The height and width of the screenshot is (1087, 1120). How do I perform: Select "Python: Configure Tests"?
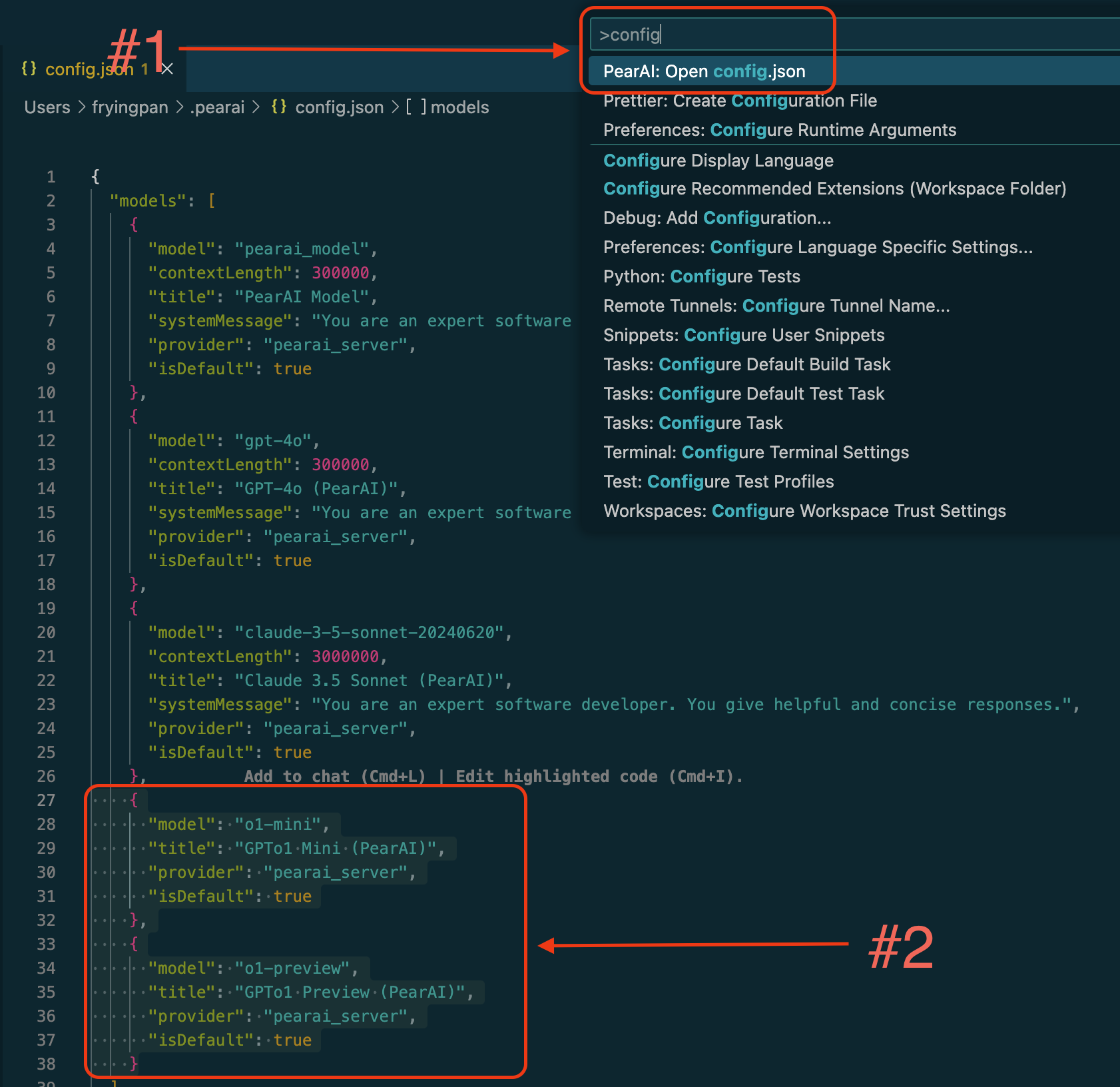[701, 276]
